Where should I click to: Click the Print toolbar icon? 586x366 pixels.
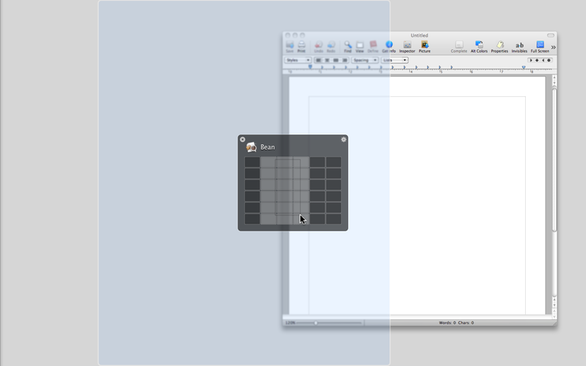(x=301, y=47)
